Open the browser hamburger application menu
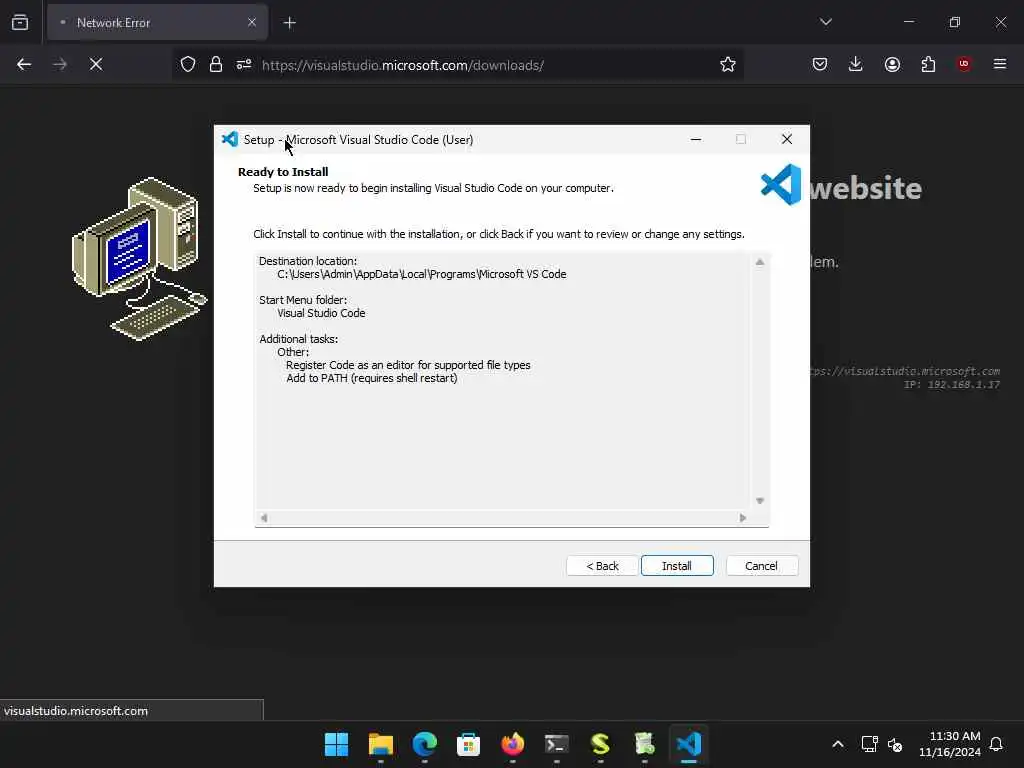The image size is (1024, 768). pos(1000,64)
